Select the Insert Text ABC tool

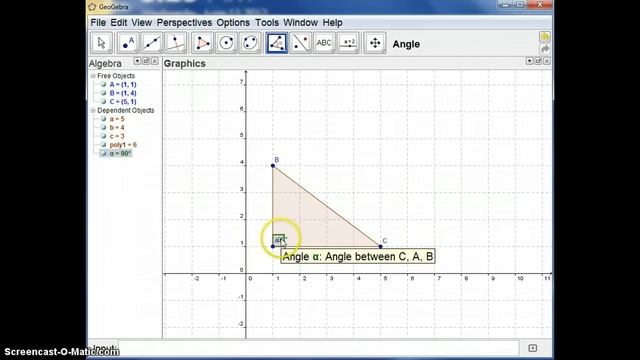pos(324,43)
